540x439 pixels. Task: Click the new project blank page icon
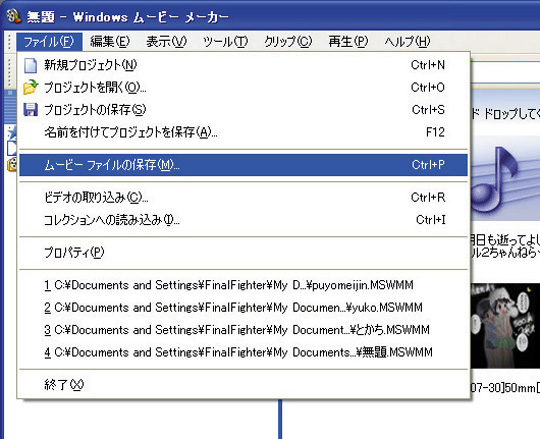click(30, 65)
